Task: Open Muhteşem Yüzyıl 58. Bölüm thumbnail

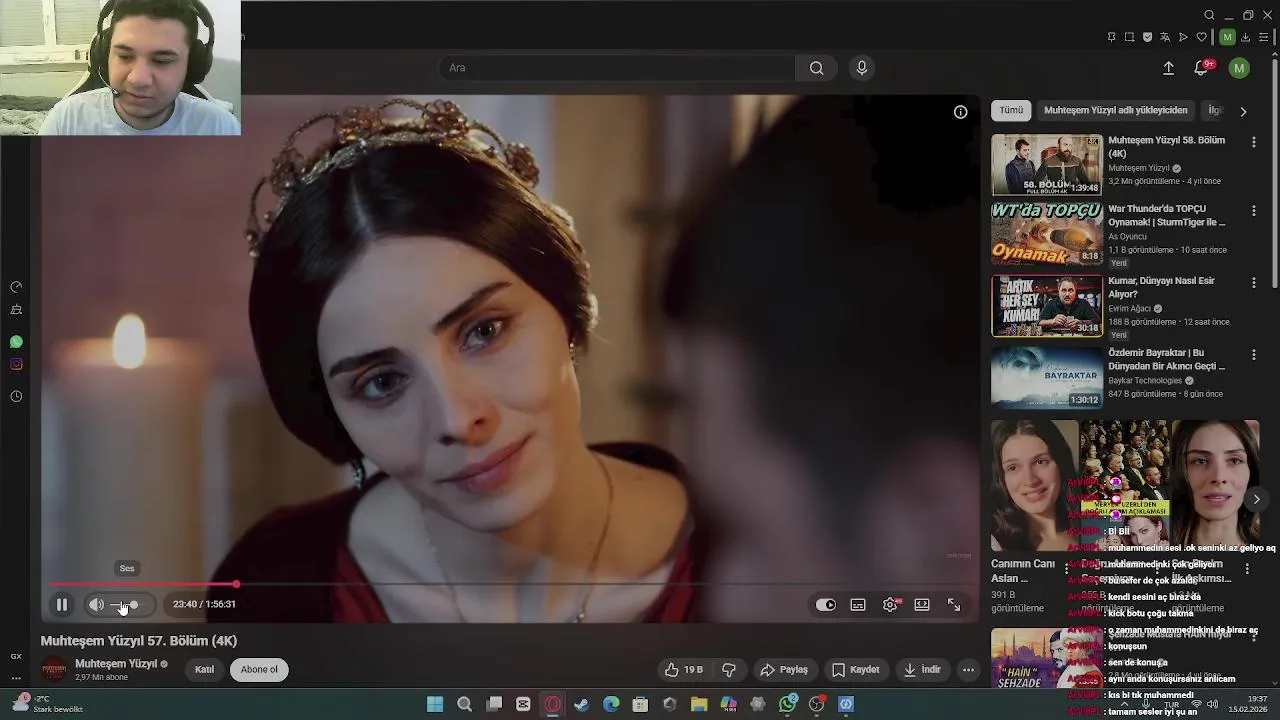Action: tap(1047, 165)
